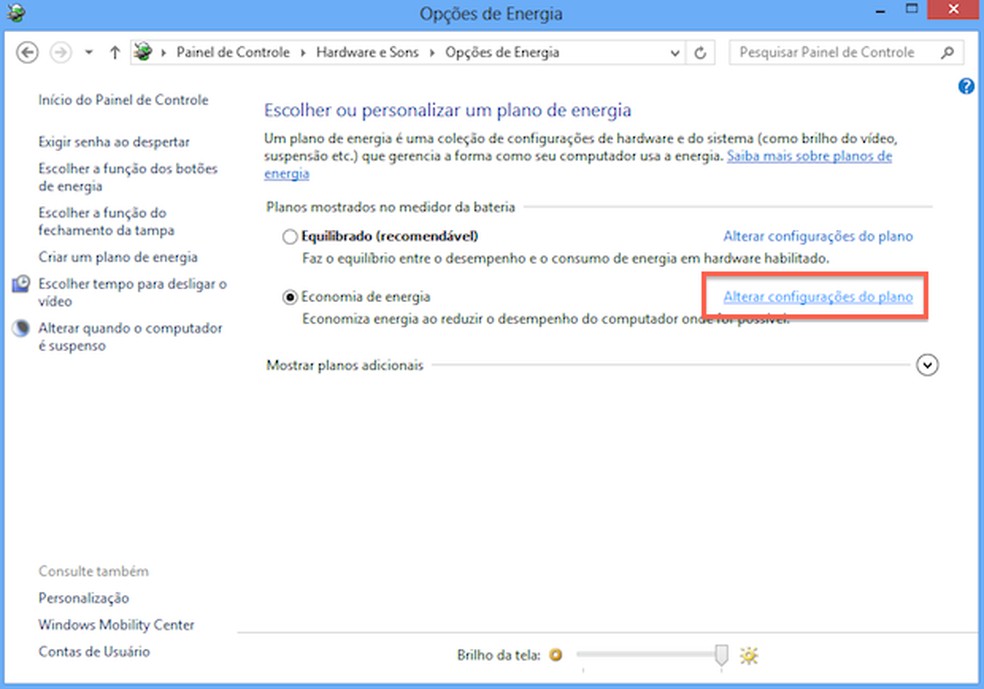
Task: Expand the arrow after Hardware e Sons
Action: [x=432, y=53]
